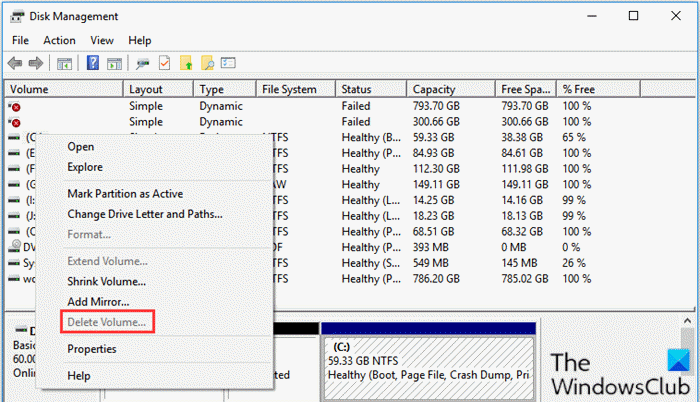Image resolution: width=700 pixels, height=402 pixels.
Task: Select the failed 300.66 GB volume's error icon
Action: [14, 122]
